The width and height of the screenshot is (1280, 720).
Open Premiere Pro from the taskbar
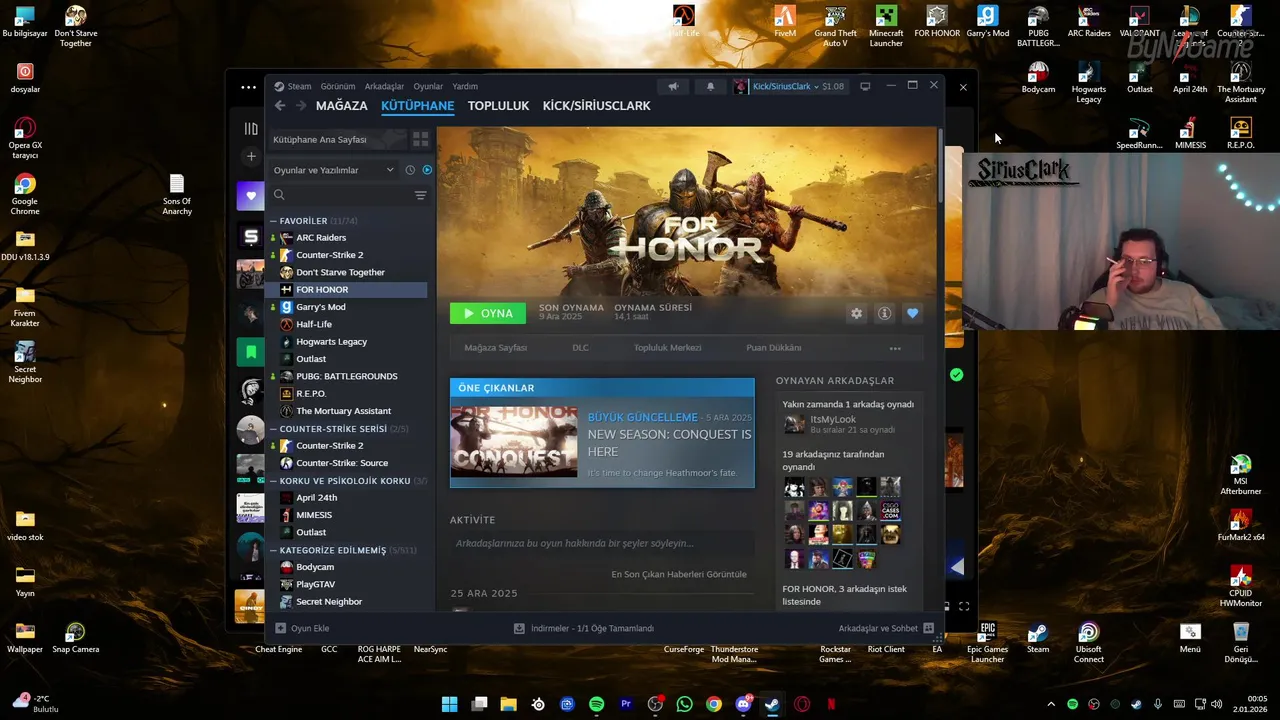[626, 704]
